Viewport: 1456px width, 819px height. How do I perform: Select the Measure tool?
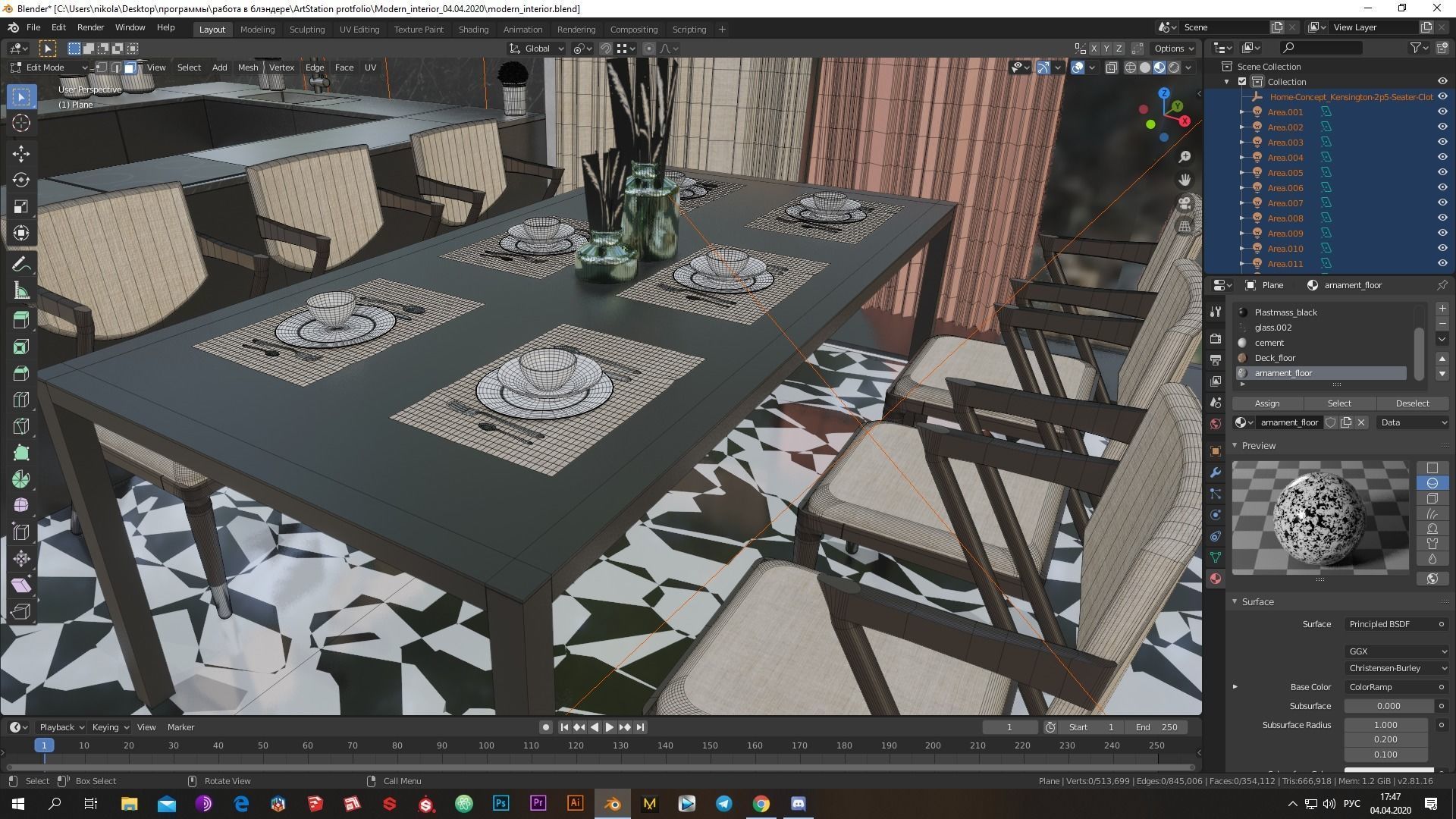(x=21, y=291)
